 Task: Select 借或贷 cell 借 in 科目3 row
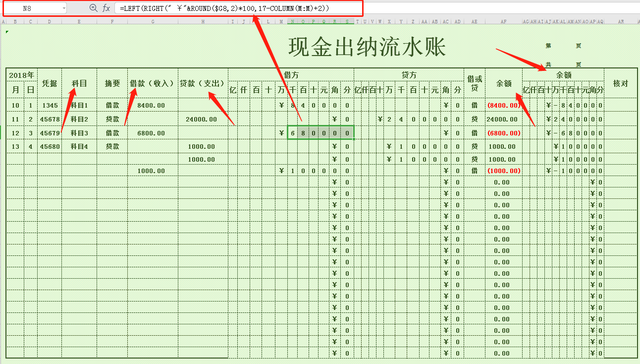(474, 133)
